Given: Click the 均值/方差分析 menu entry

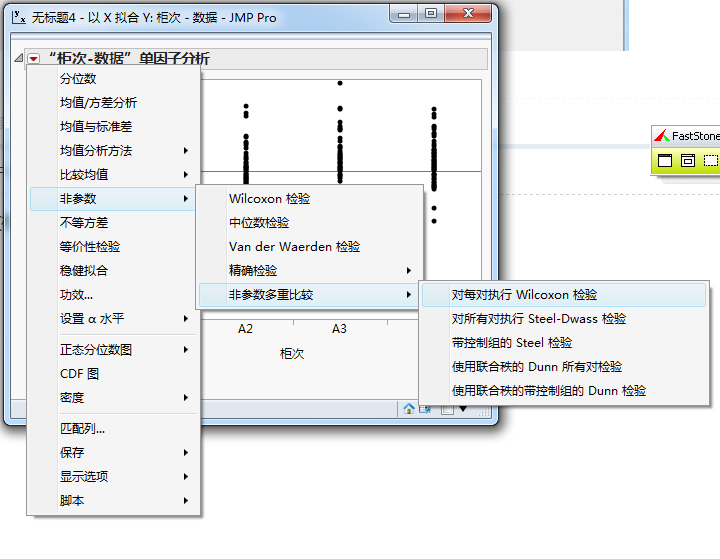Looking at the screenshot, I should (98, 103).
